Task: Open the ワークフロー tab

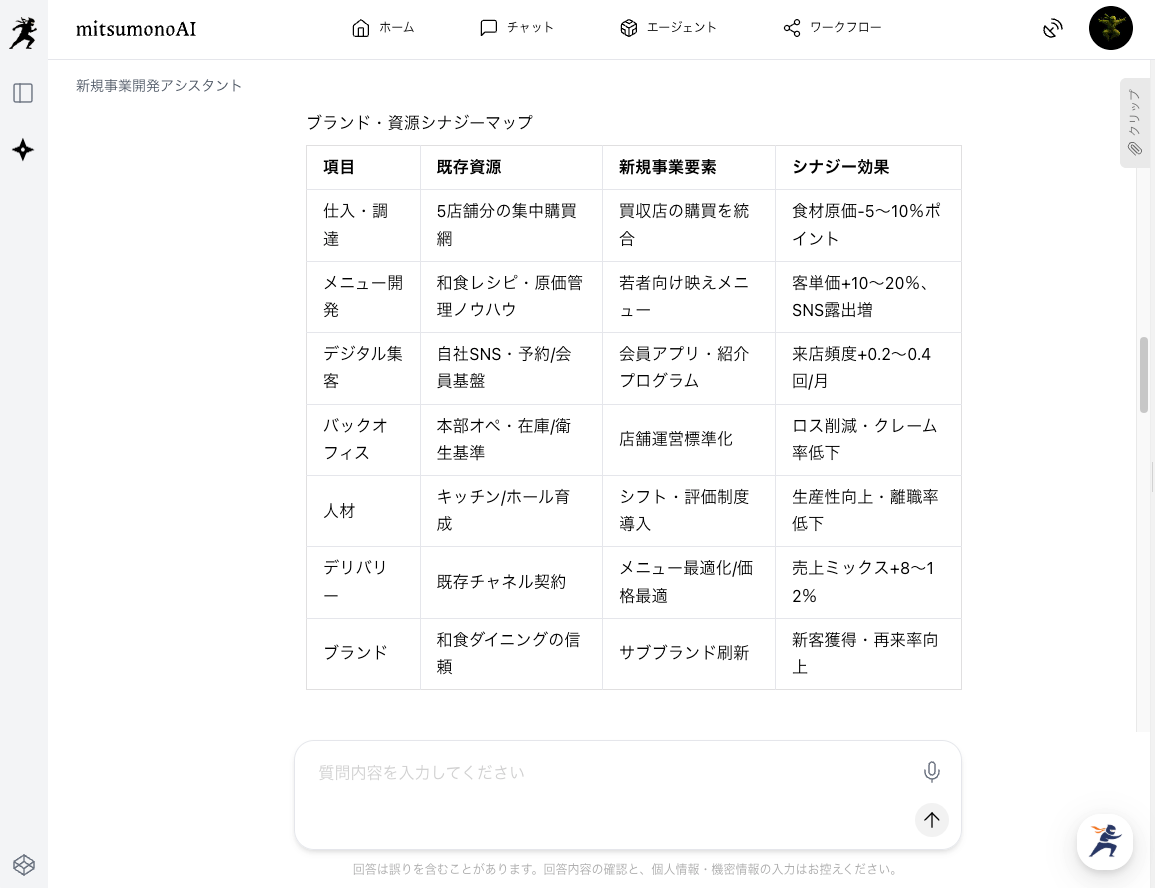Action: pos(832,28)
